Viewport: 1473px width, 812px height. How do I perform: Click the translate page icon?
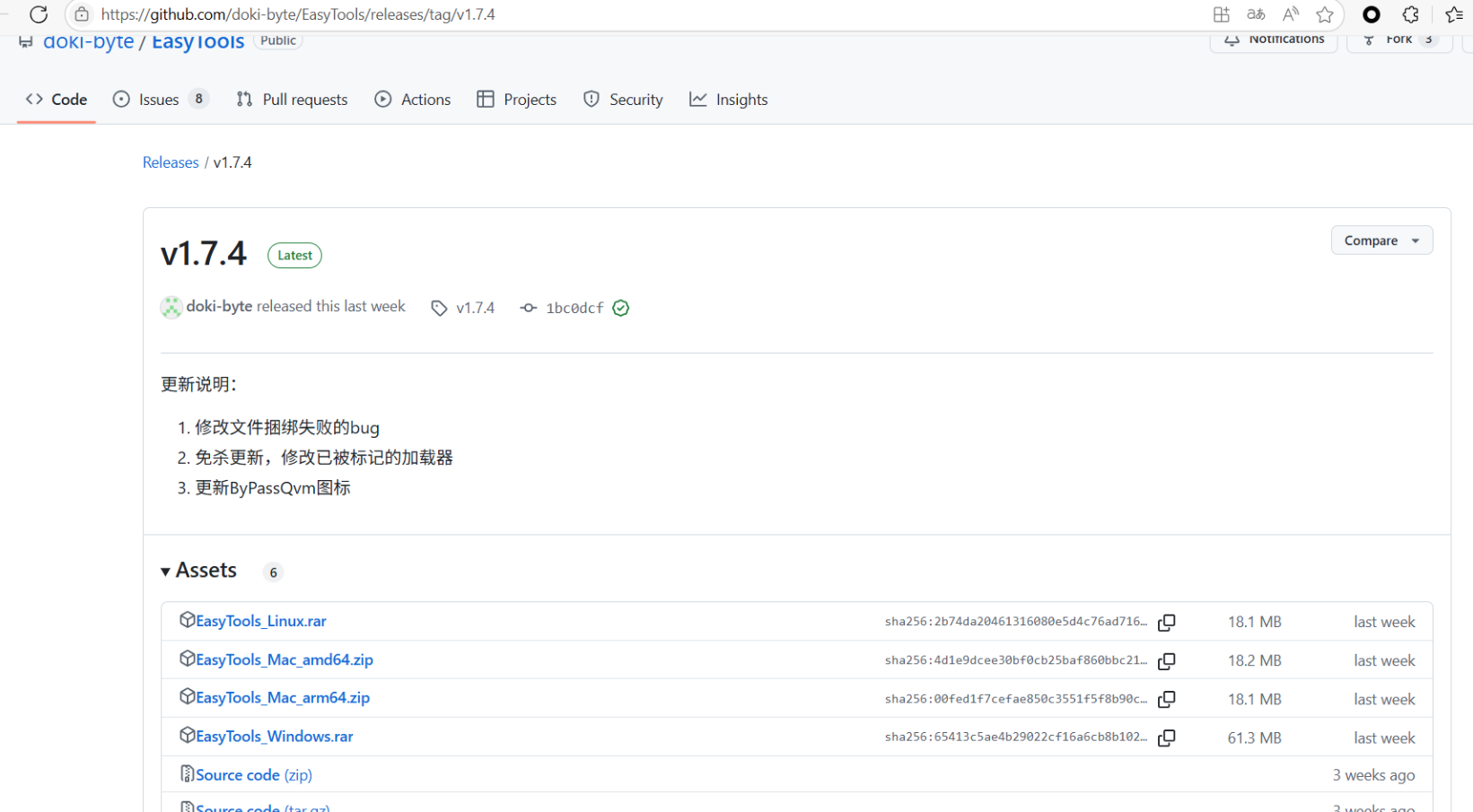click(x=1256, y=14)
